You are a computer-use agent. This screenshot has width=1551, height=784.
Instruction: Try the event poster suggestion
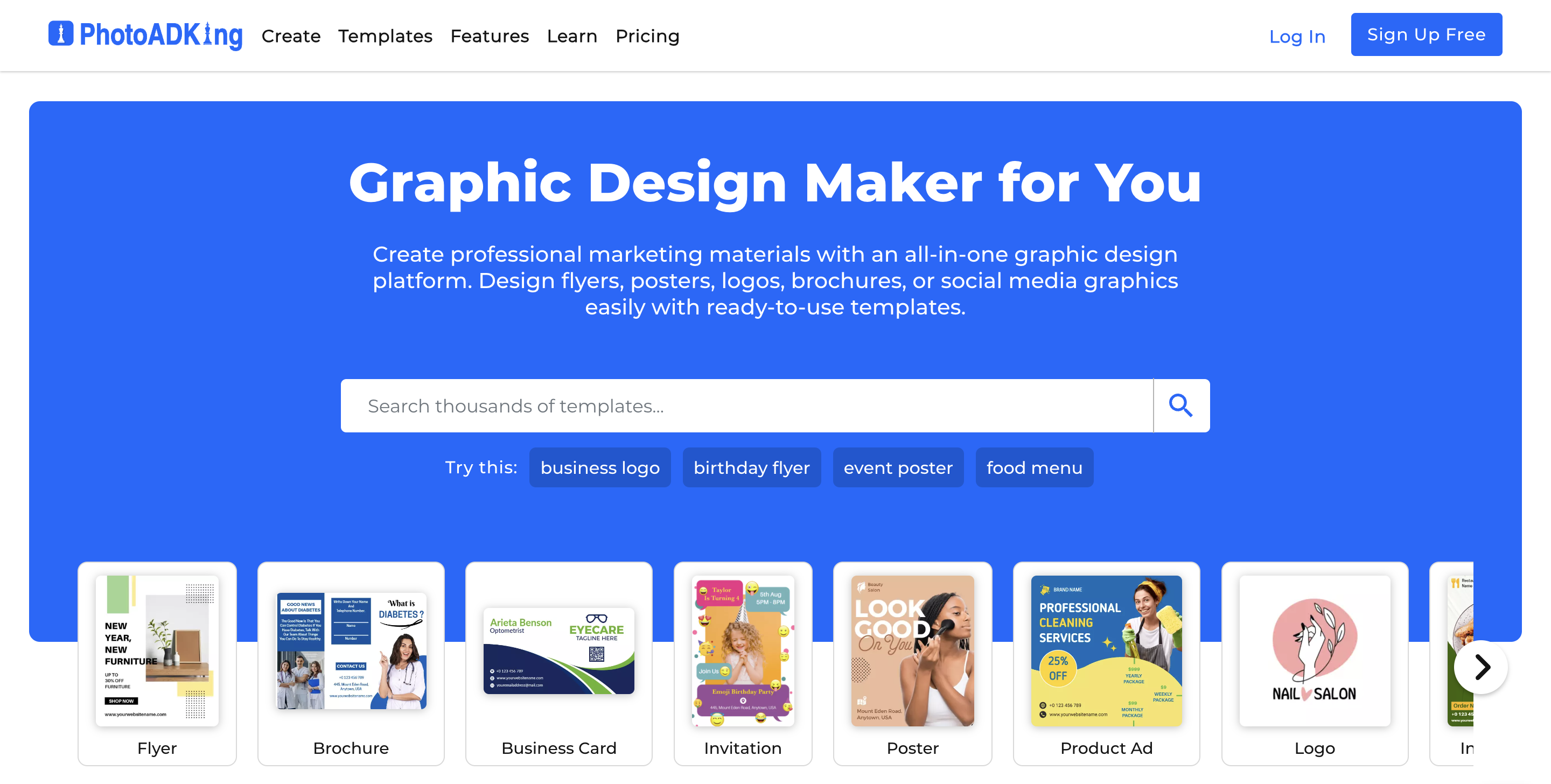coord(898,467)
